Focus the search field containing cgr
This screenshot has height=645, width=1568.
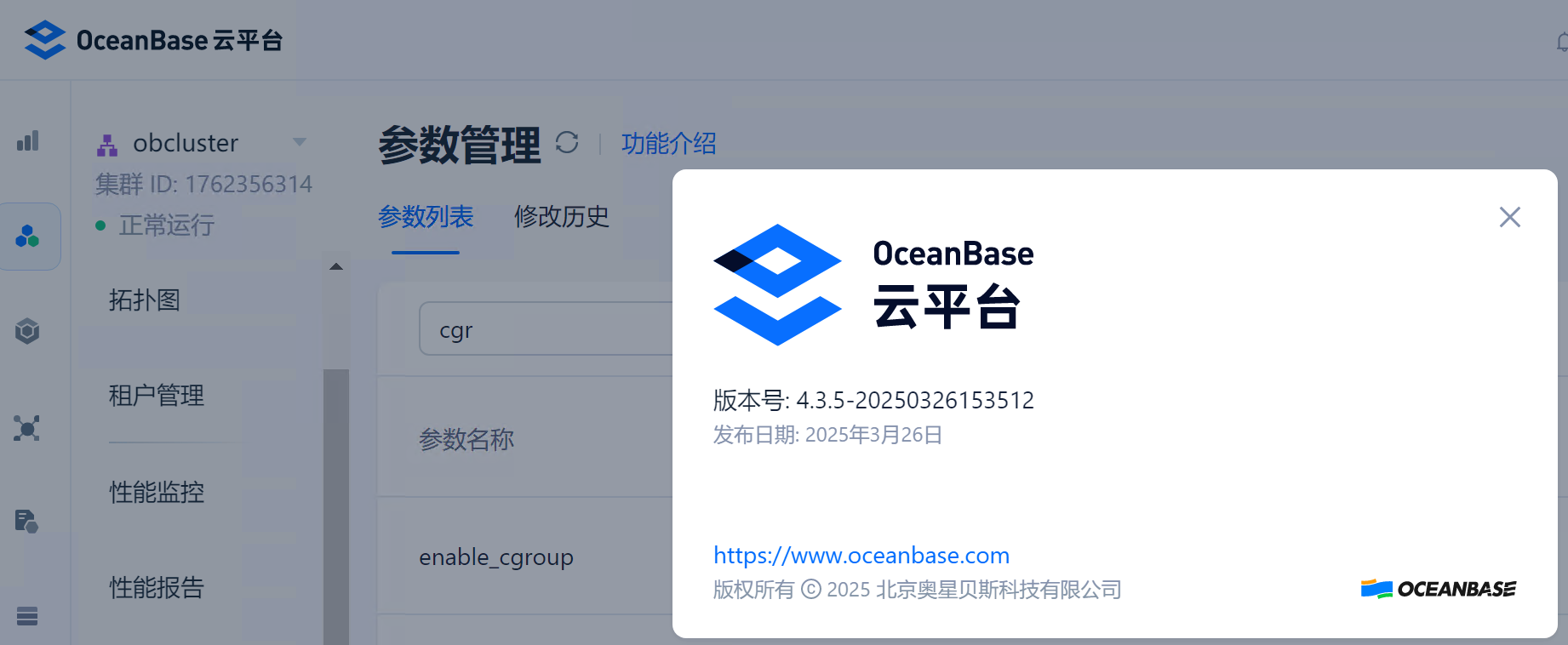click(x=545, y=329)
